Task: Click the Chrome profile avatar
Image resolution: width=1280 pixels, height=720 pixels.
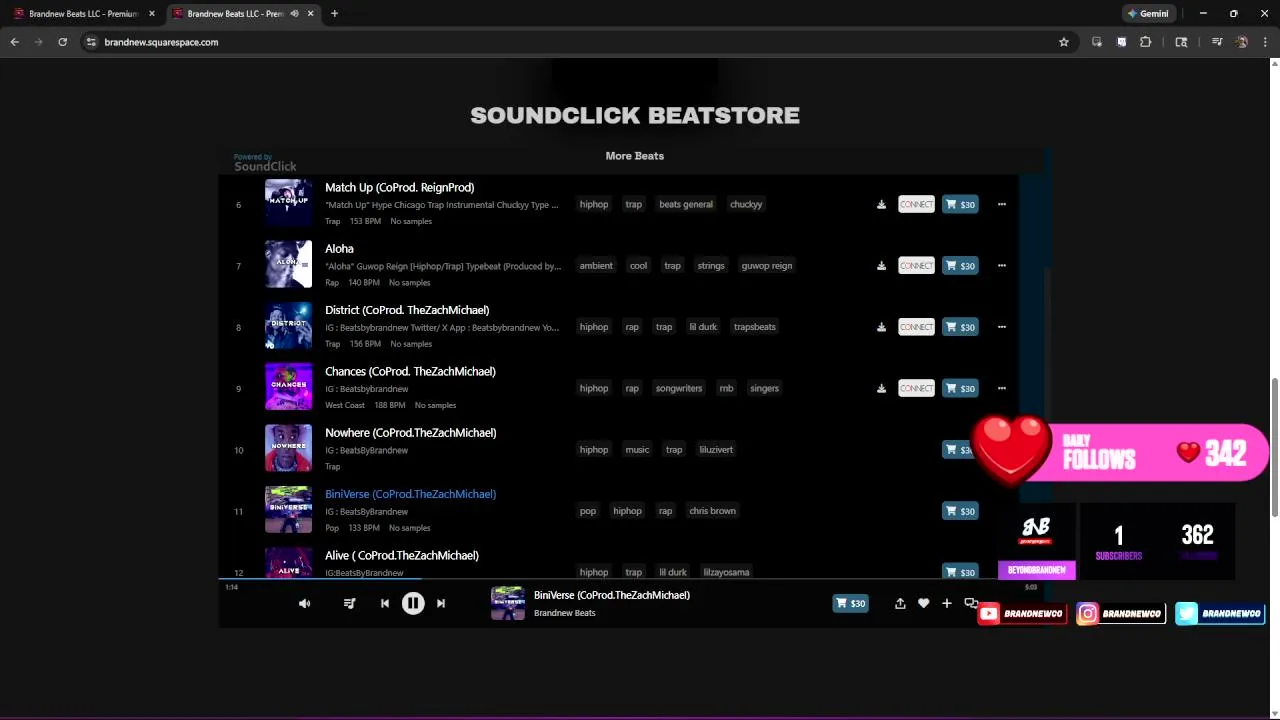Action: [1242, 42]
